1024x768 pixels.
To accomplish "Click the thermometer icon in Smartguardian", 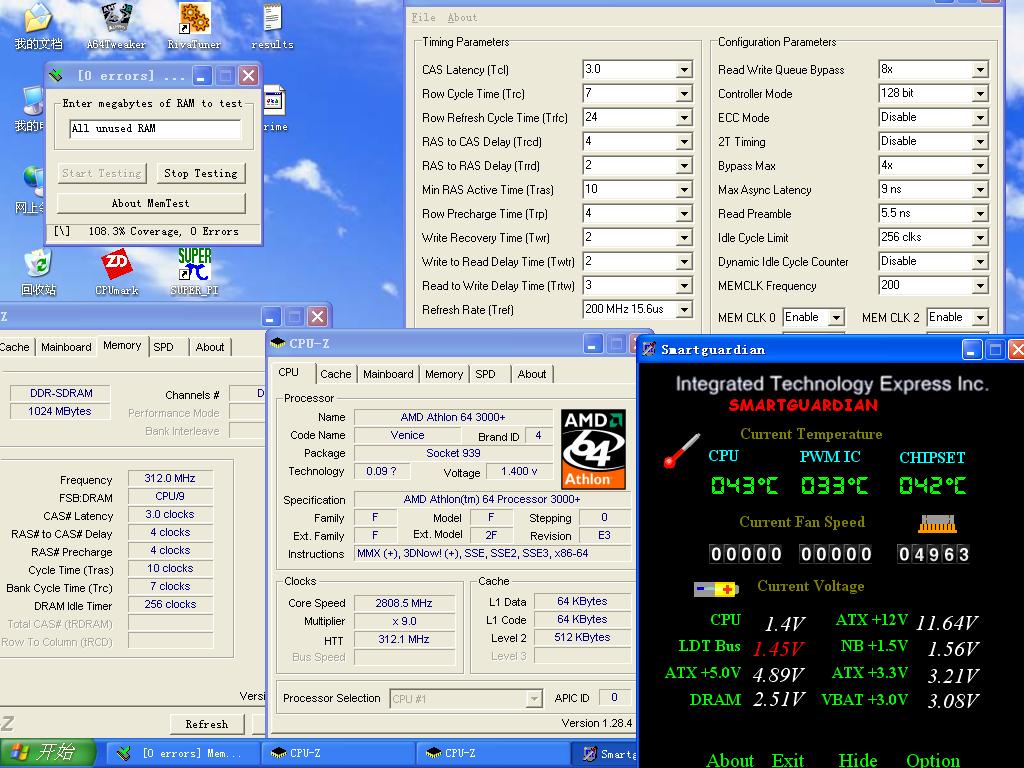I will coord(681,451).
